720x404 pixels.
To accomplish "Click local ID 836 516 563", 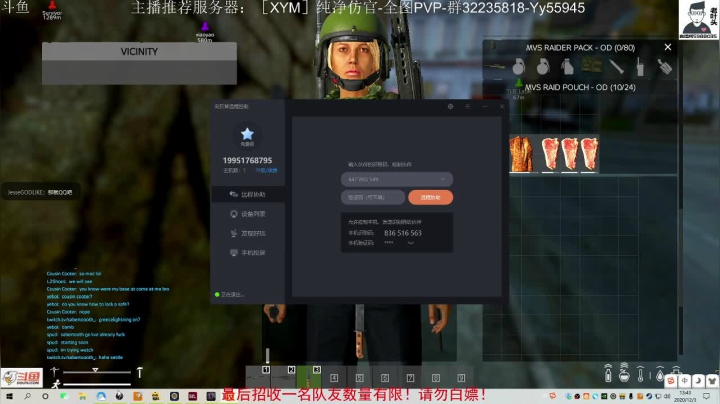I will (403, 233).
